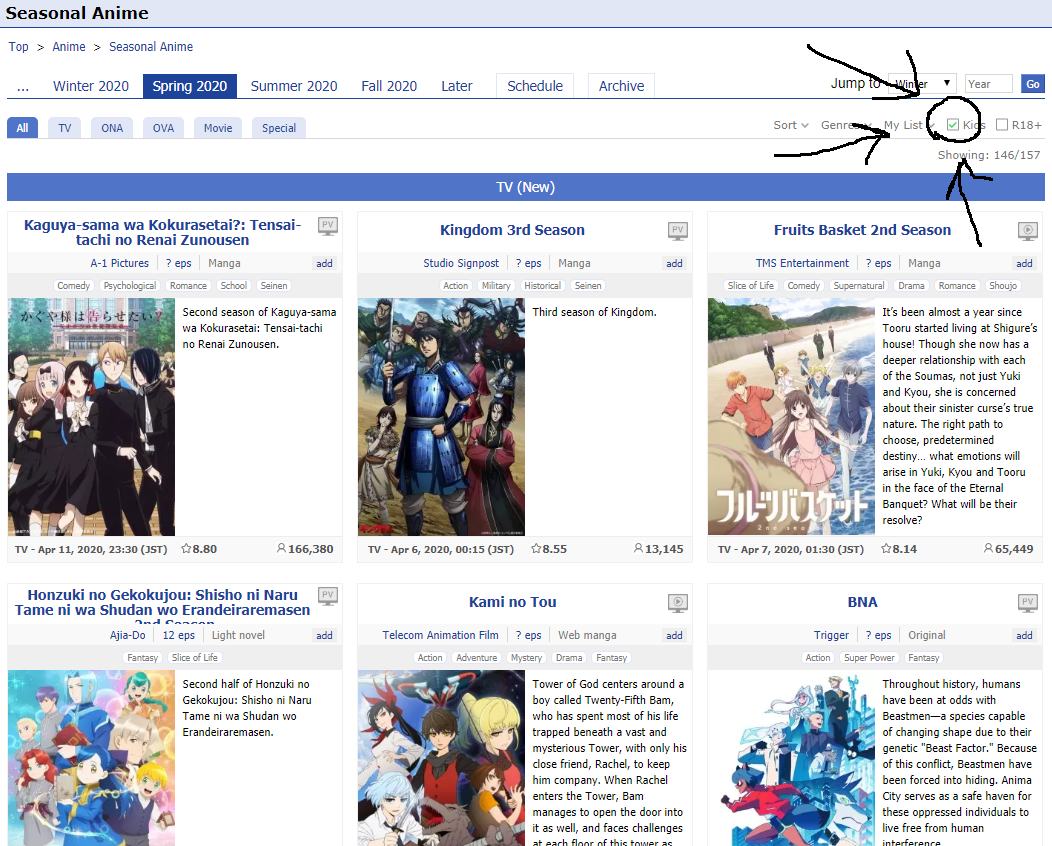Select the TV filter pill
The image size is (1052, 846).
pyautogui.click(x=64, y=128)
